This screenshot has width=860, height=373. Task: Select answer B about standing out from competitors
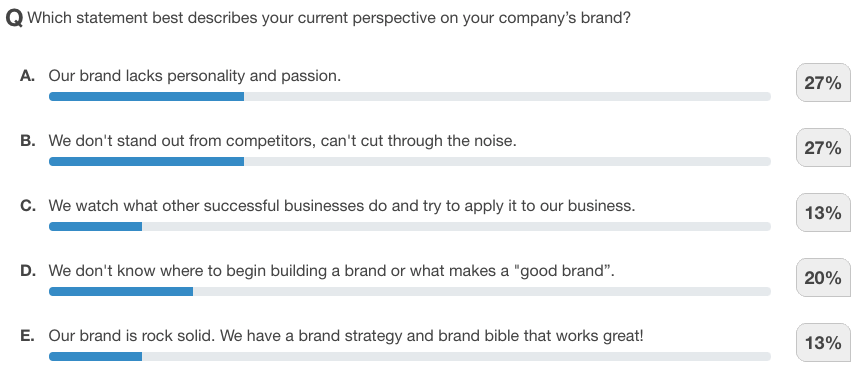(x=282, y=141)
